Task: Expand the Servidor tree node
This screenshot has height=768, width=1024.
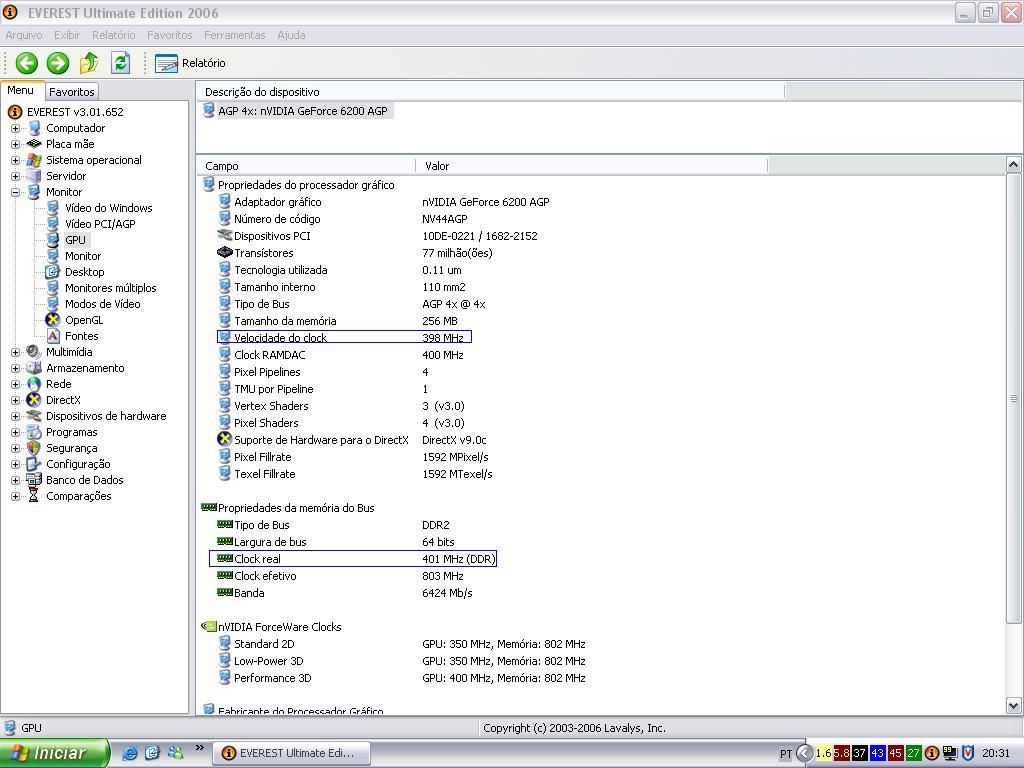Action: coord(15,176)
